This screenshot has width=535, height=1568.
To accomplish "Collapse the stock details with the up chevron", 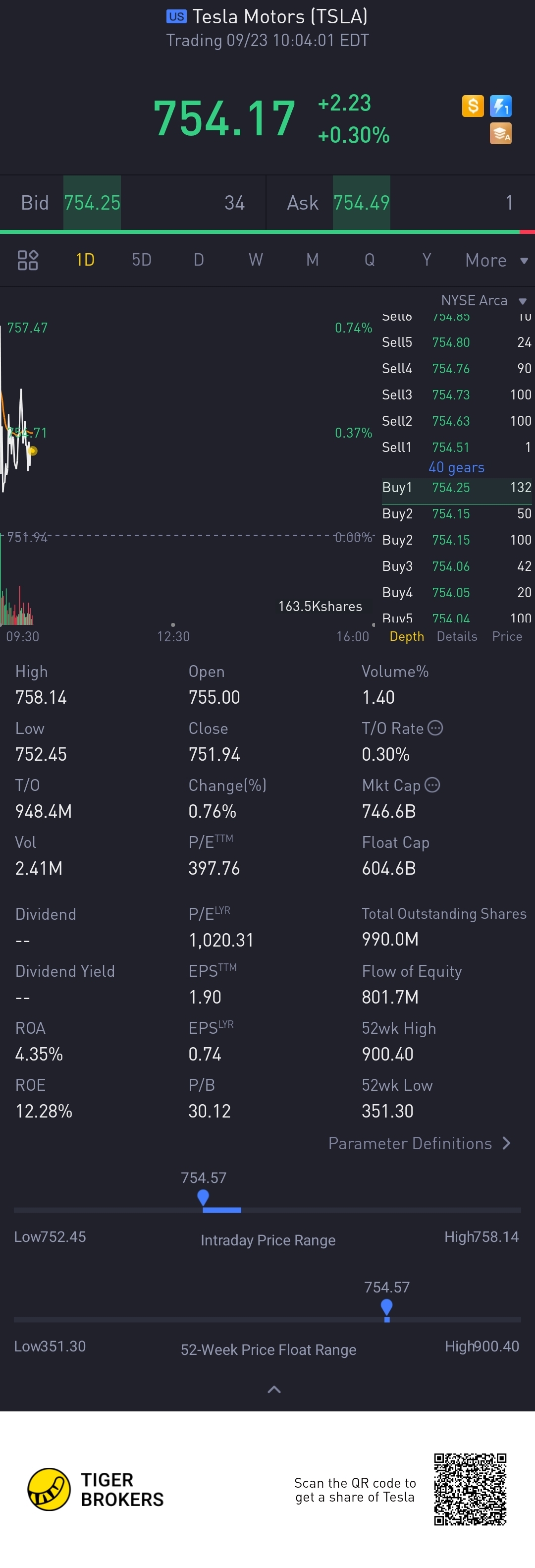I will [274, 1389].
